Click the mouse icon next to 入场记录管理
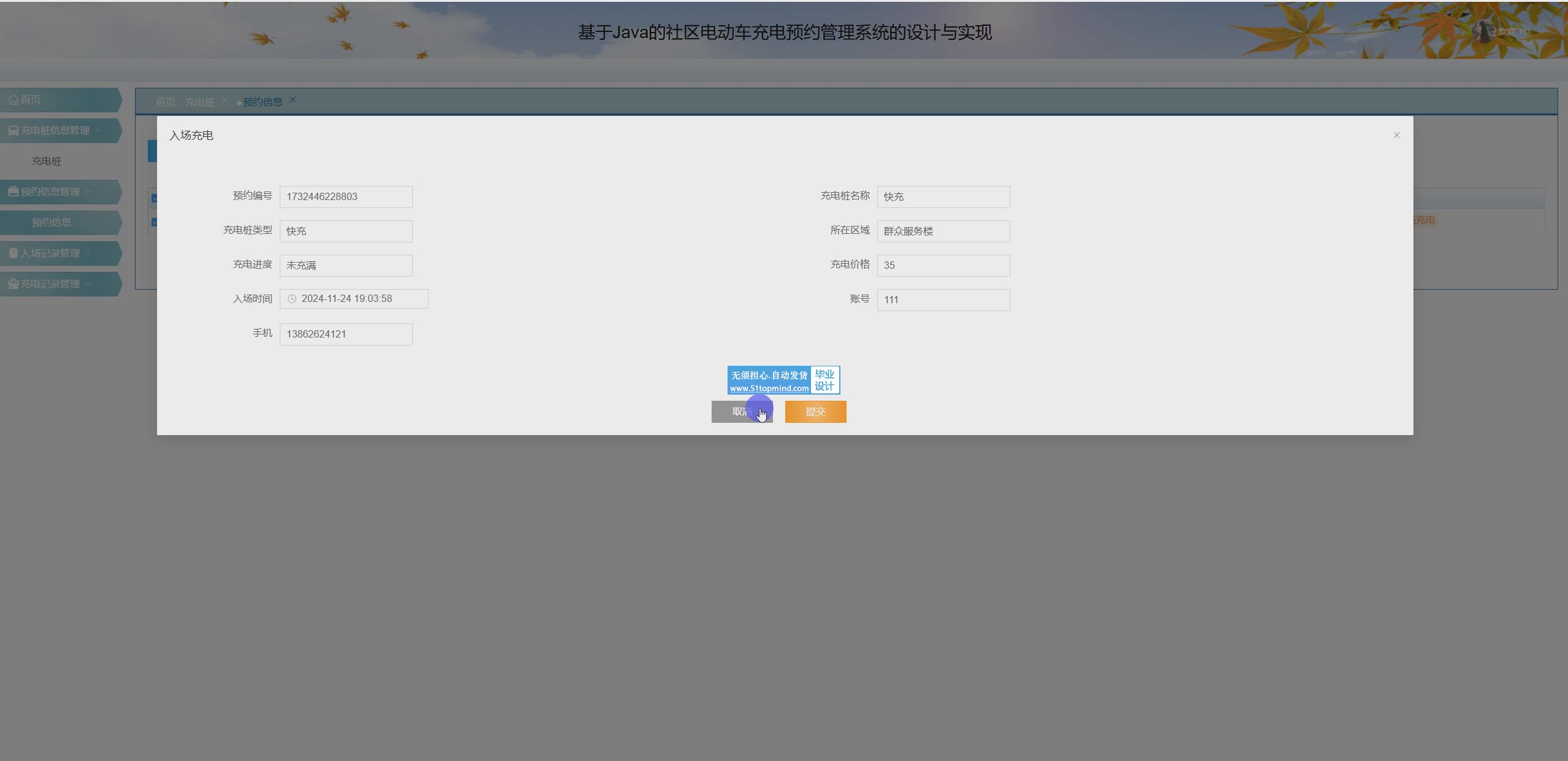This screenshot has height=761, width=1568. 13,253
